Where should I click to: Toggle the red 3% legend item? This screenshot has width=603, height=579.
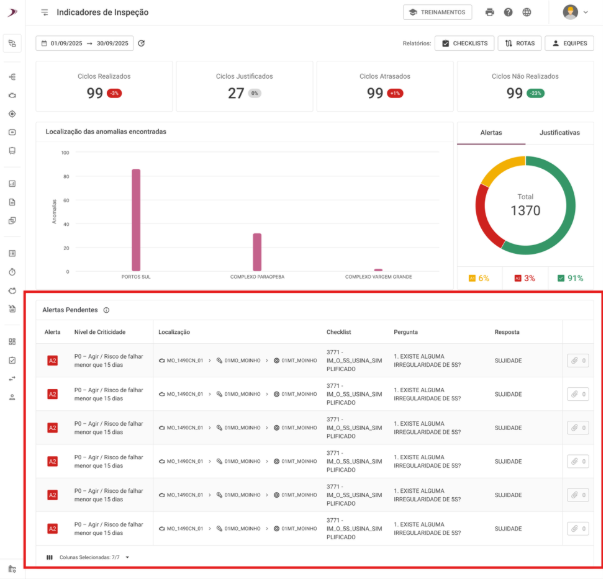[524, 278]
